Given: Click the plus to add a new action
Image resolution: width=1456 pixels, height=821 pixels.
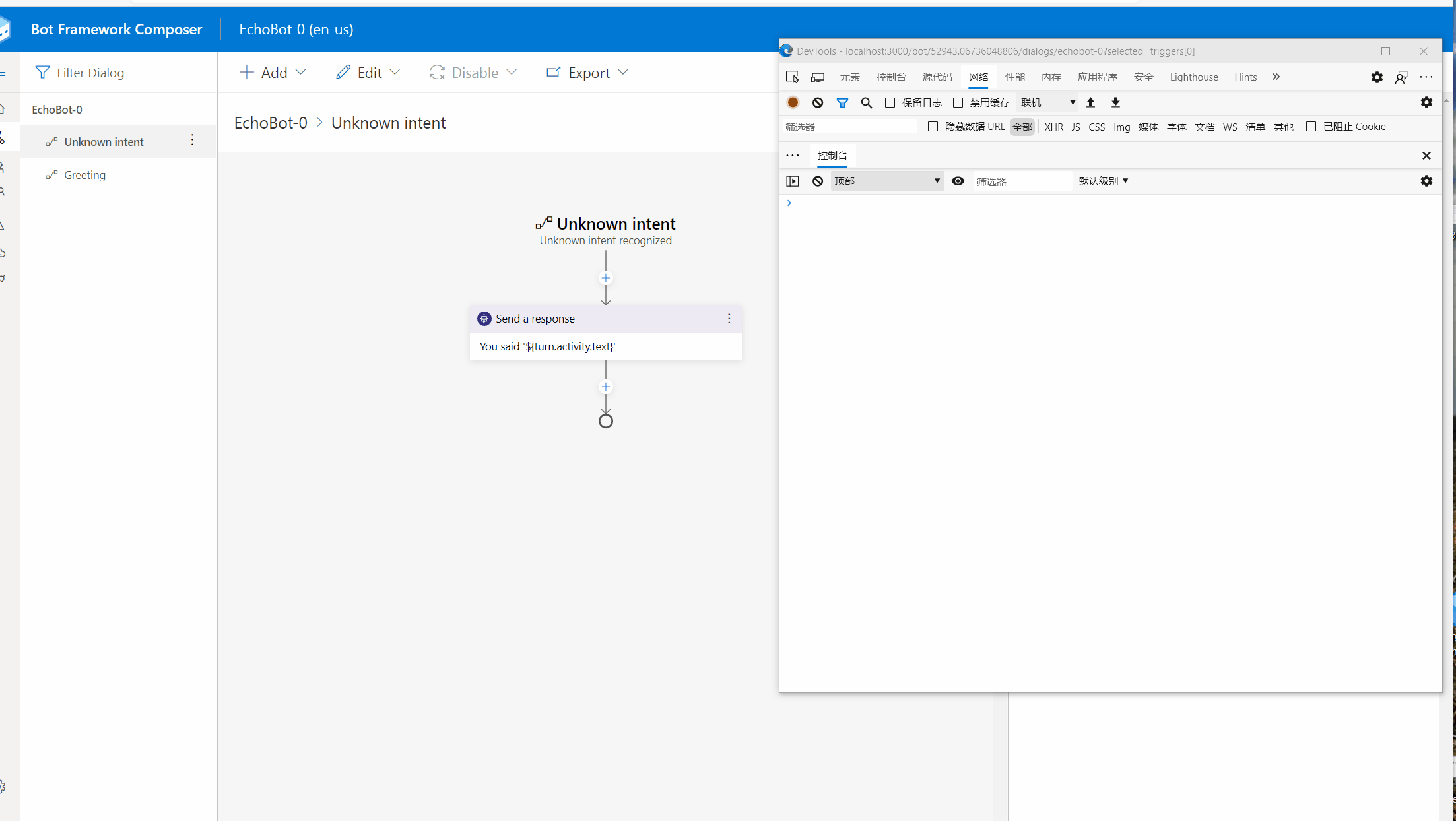Looking at the screenshot, I should pyautogui.click(x=605, y=277).
